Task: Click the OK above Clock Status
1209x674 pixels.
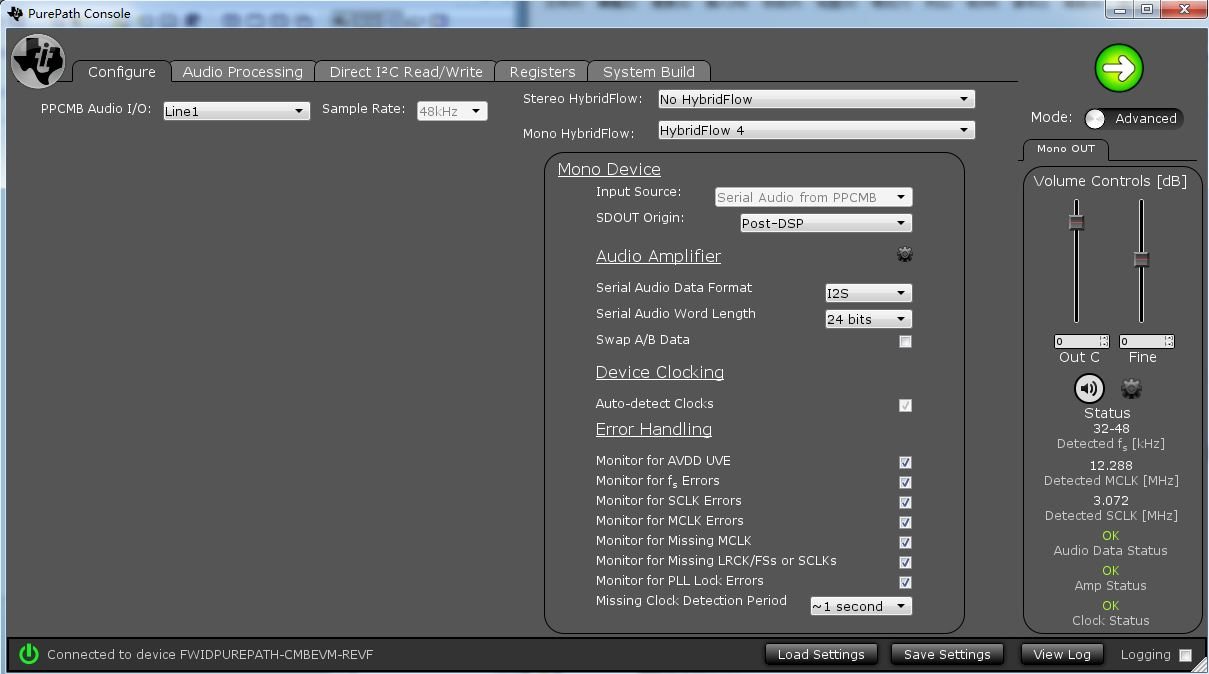Action: 1111,606
